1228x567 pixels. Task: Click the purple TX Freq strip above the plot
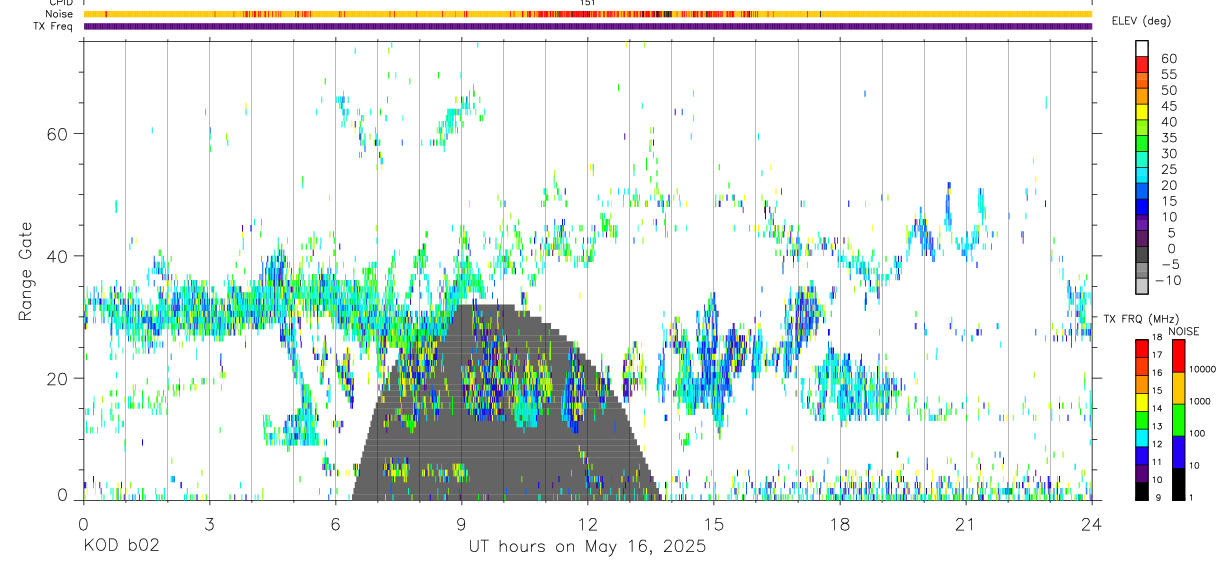click(587, 26)
